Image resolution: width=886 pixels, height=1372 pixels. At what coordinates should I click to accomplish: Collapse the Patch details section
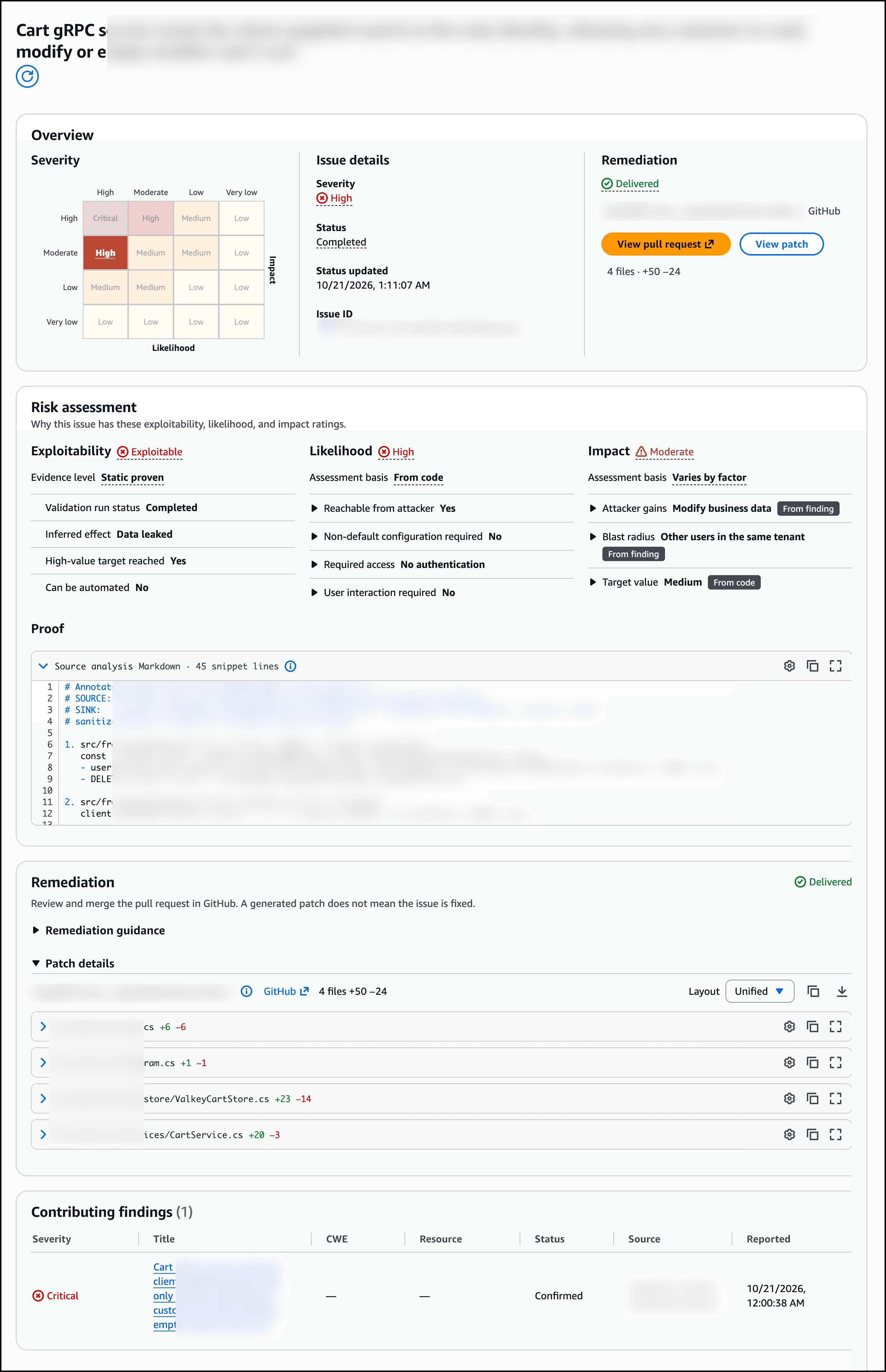tap(73, 963)
